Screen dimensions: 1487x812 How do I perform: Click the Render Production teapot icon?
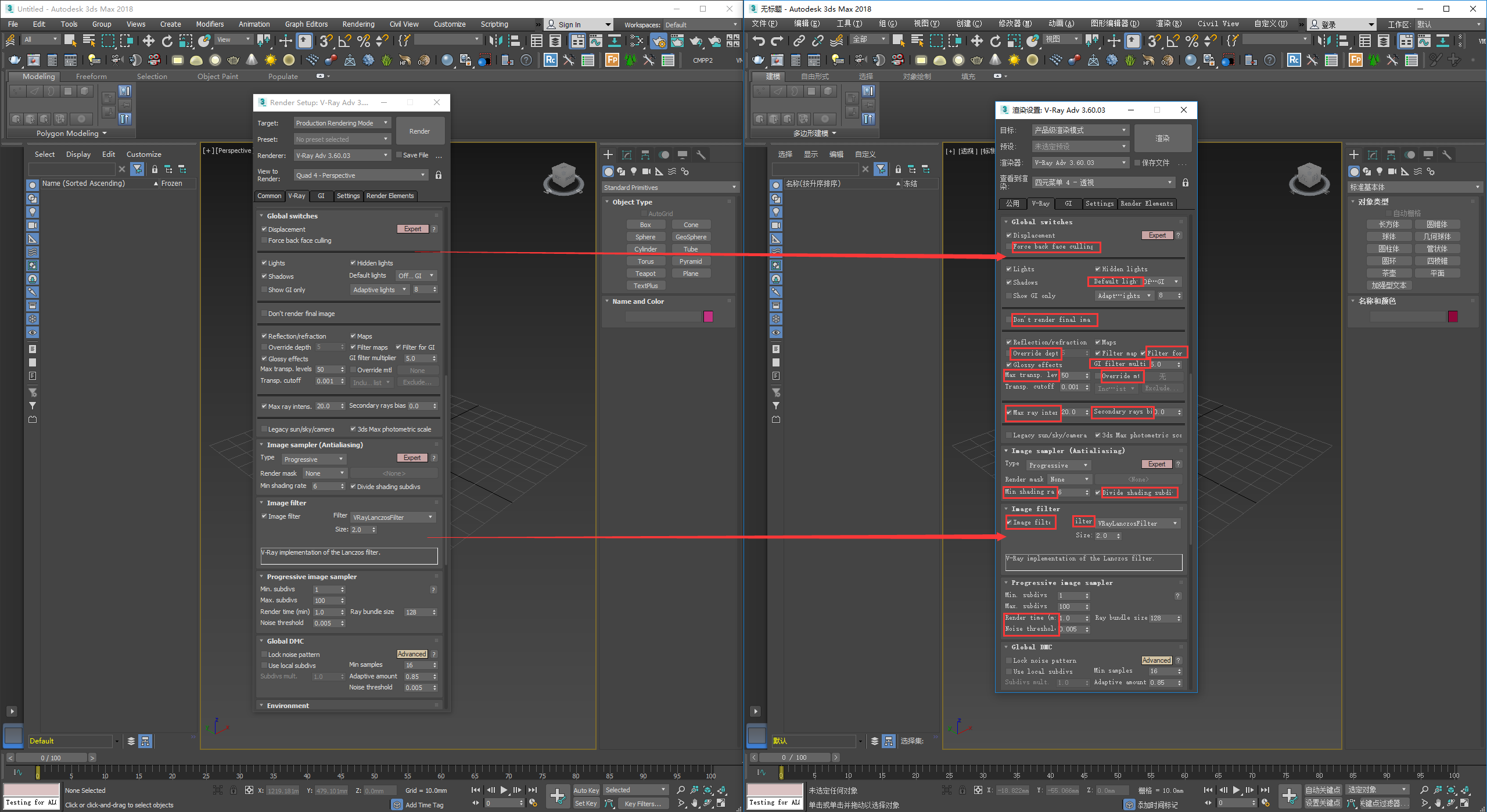(696, 41)
